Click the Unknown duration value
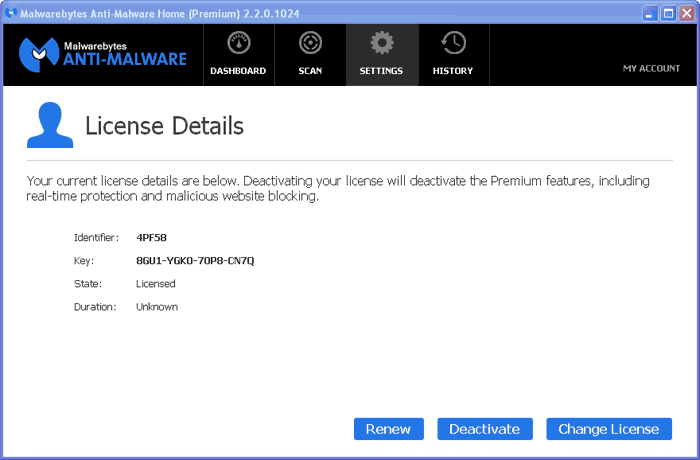Image resolution: width=700 pixels, height=460 pixels. pos(157,307)
